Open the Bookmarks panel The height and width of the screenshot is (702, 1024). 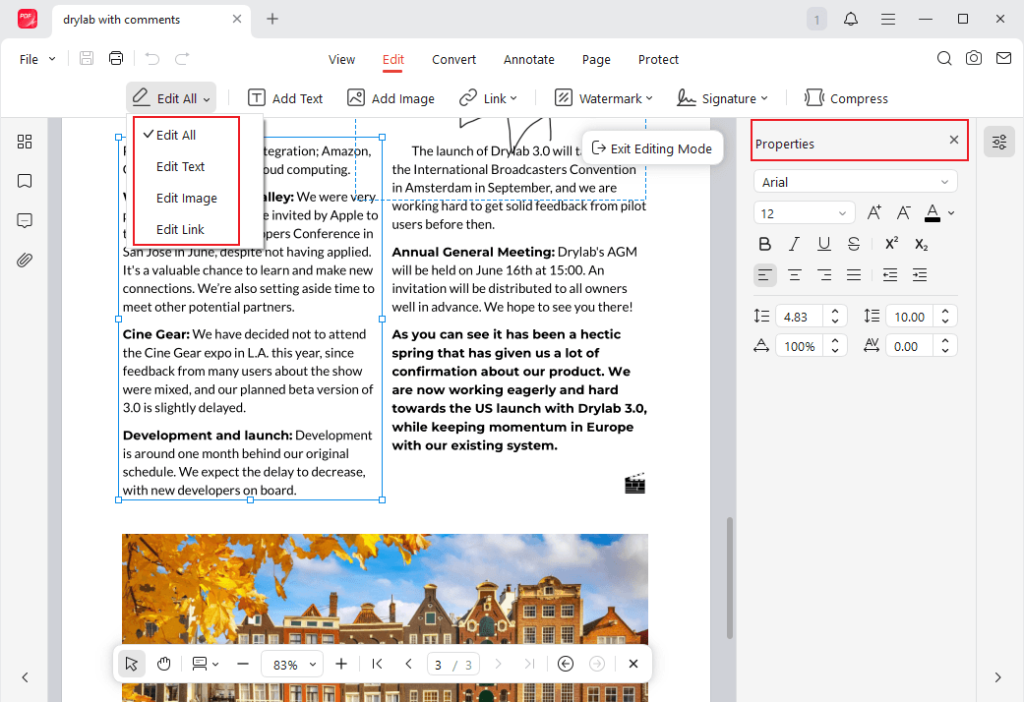tap(24, 181)
